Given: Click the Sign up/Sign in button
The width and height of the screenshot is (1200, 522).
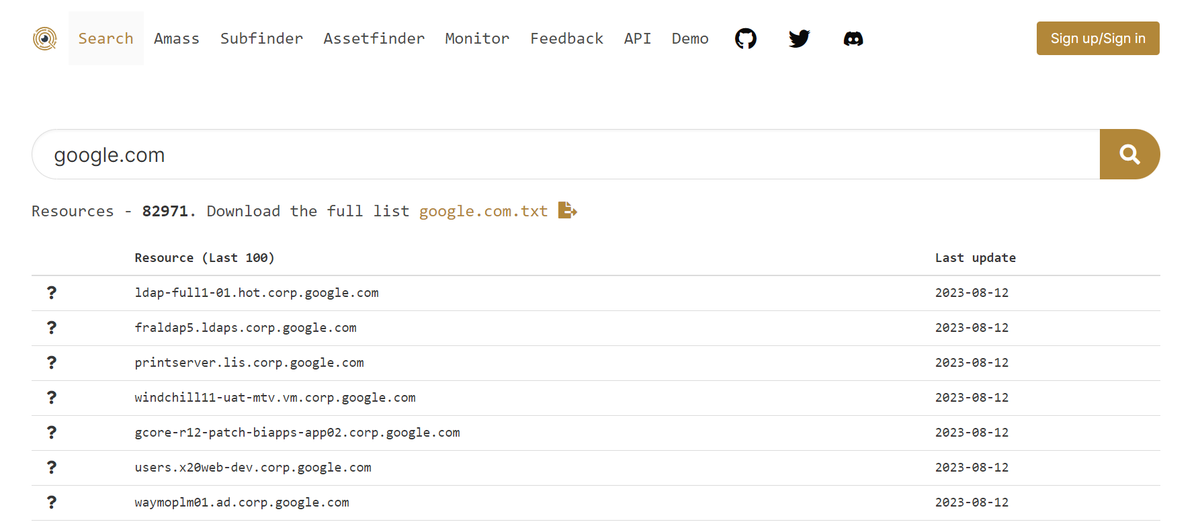Looking at the screenshot, I should point(1098,38).
